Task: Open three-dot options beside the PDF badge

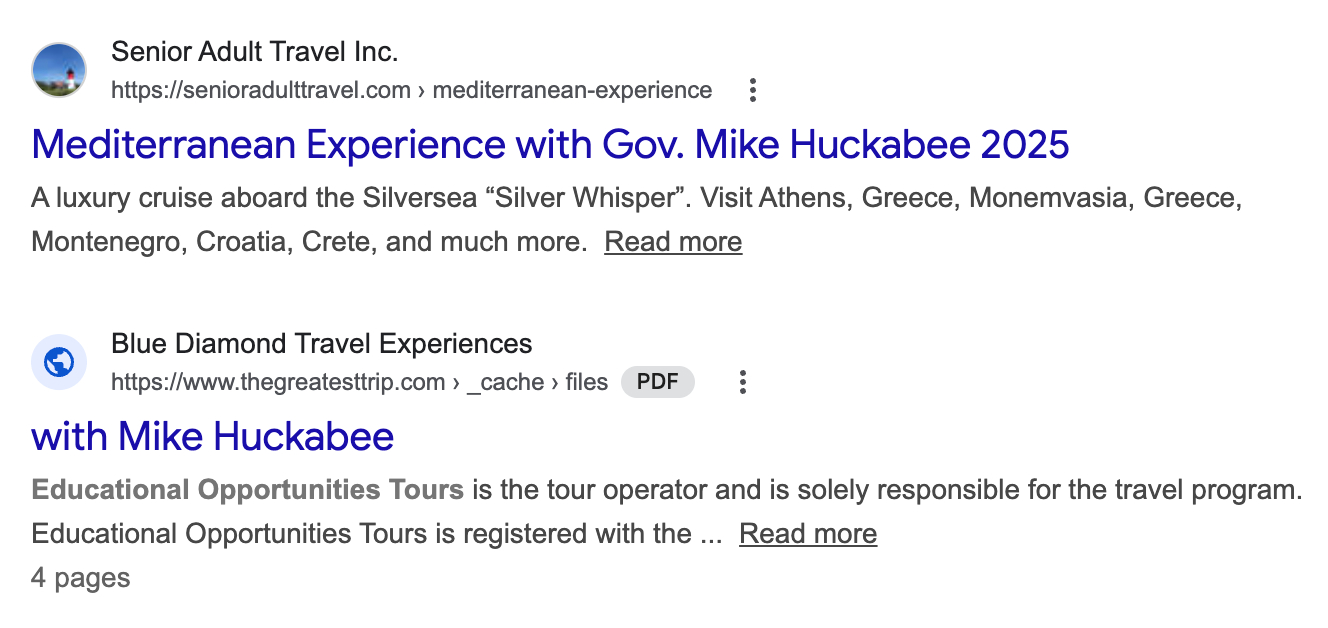Action: [x=742, y=382]
